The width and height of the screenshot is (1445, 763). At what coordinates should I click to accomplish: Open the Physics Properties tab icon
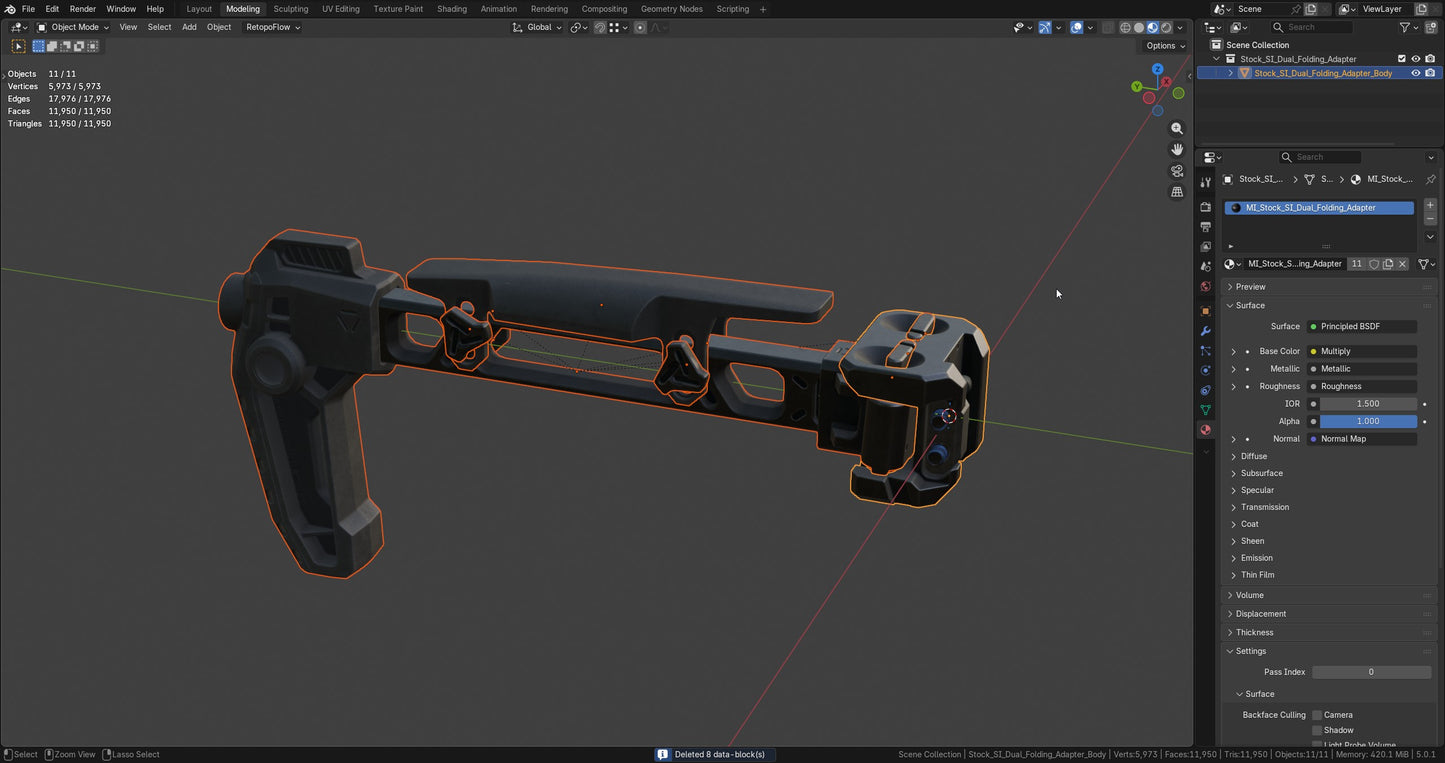pos(1205,371)
